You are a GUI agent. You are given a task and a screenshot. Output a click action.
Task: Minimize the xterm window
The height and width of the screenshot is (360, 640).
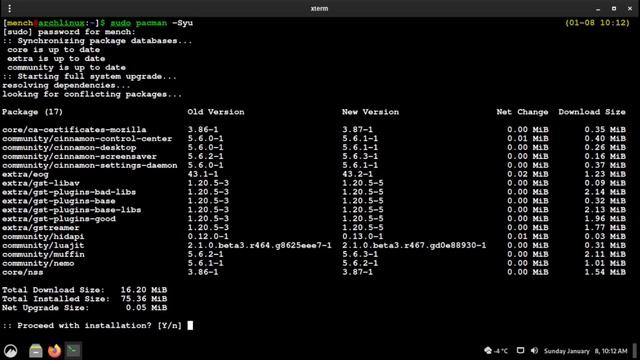tap(598, 9)
